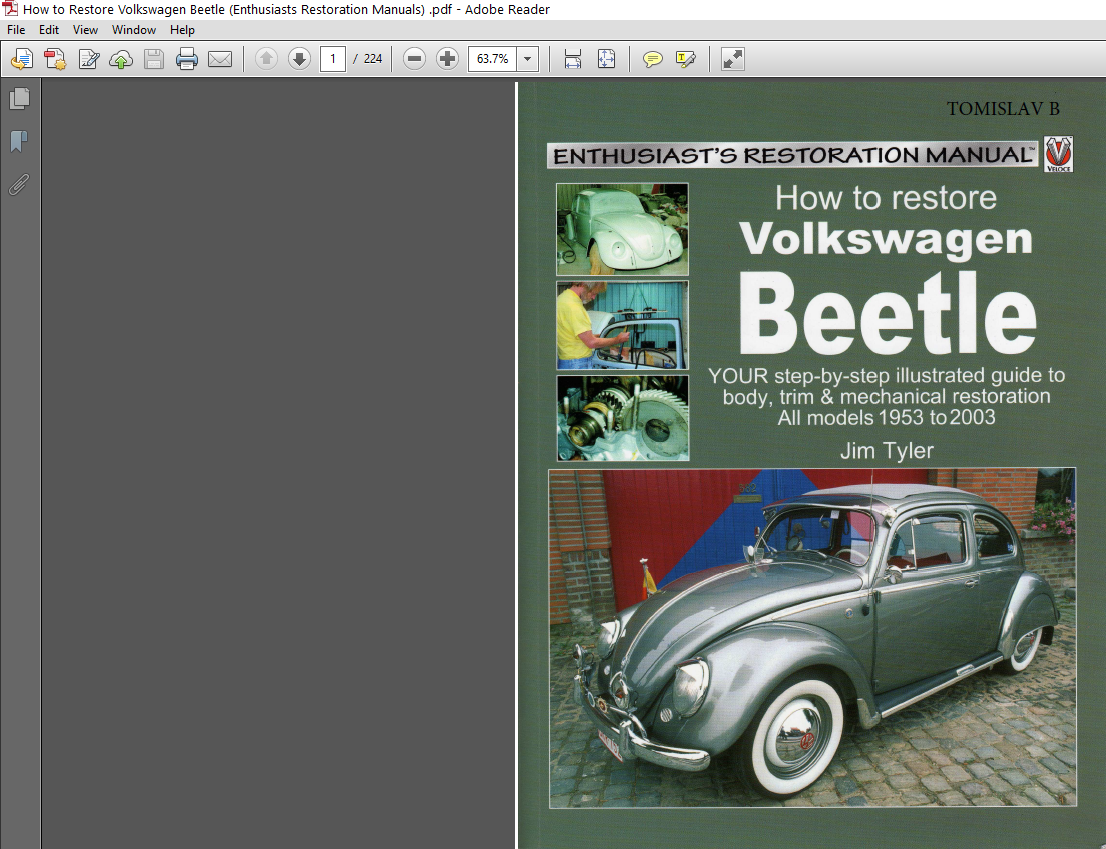Image resolution: width=1106 pixels, height=849 pixels.
Task: Click the 'Volkswagen' title word
Action: point(886,240)
